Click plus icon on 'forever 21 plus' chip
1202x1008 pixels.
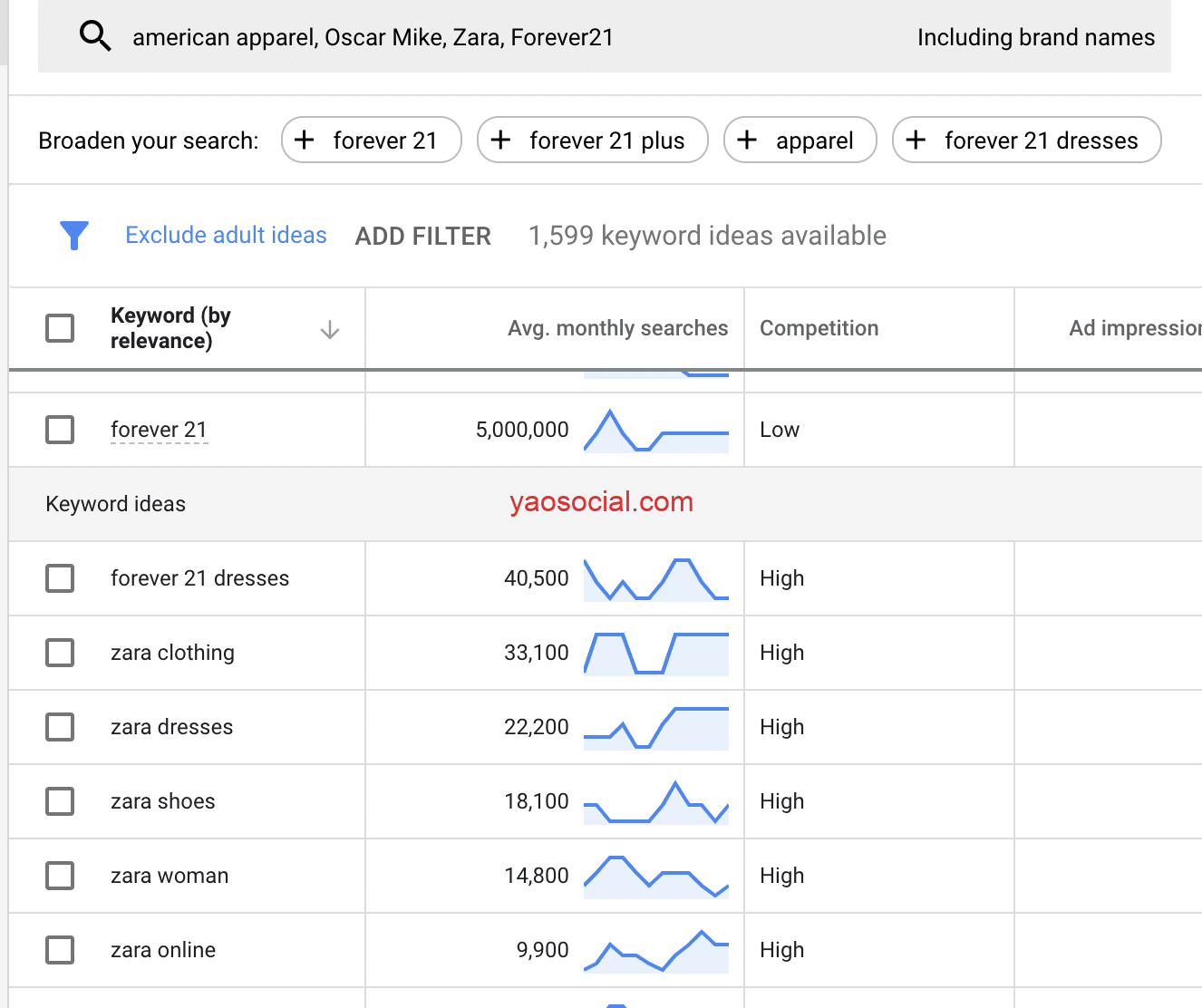tap(500, 140)
